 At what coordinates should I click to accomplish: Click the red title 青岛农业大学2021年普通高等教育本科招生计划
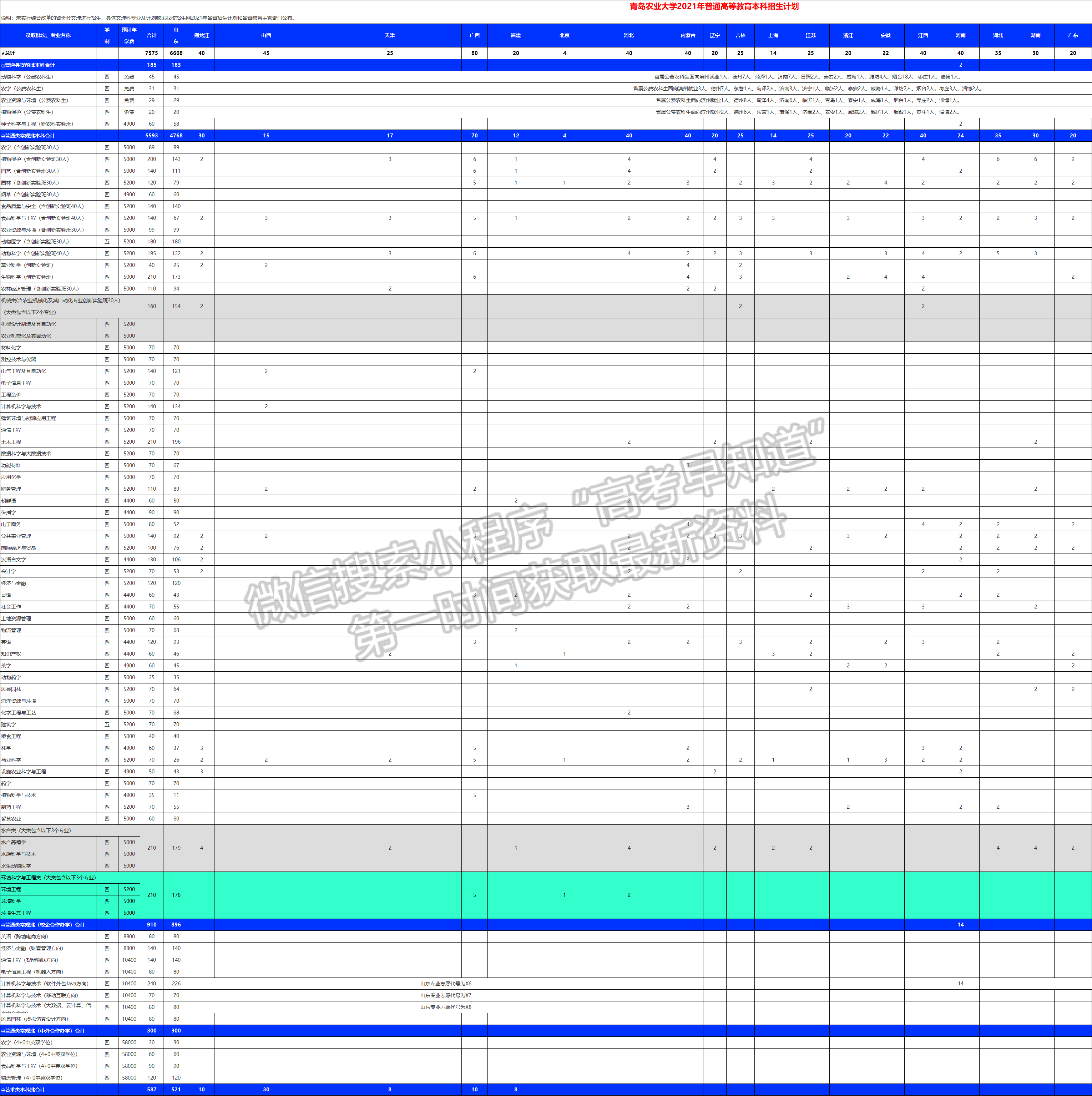click(714, 6)
